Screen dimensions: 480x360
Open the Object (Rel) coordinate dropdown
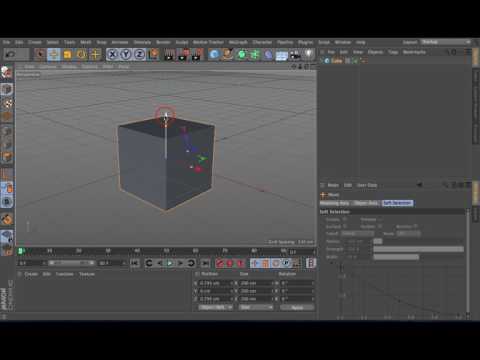(215, 307)
